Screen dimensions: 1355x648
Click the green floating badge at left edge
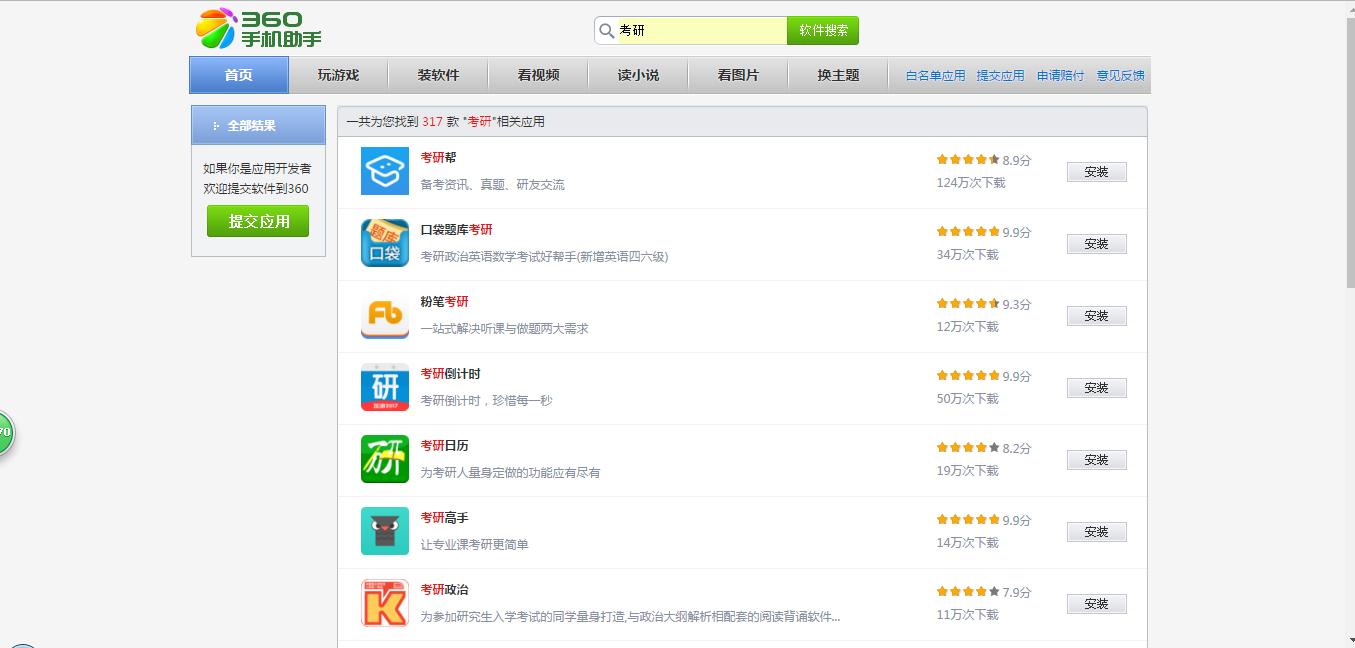click(x=5, y=433)
